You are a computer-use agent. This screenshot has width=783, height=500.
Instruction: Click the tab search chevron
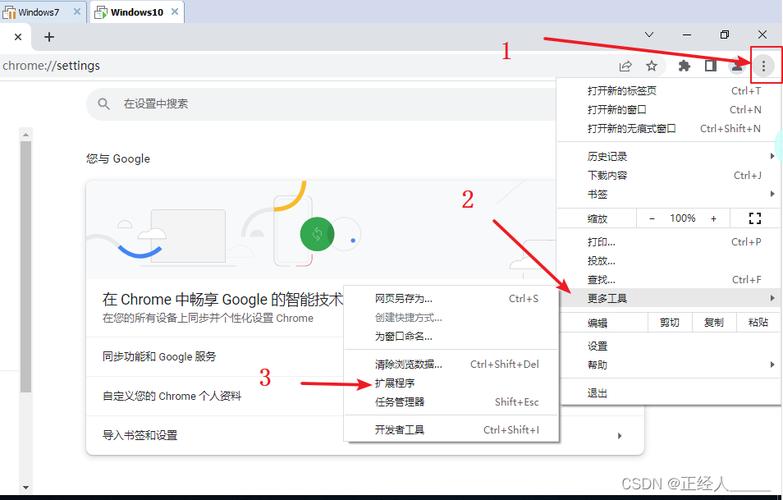pos(649,34)
